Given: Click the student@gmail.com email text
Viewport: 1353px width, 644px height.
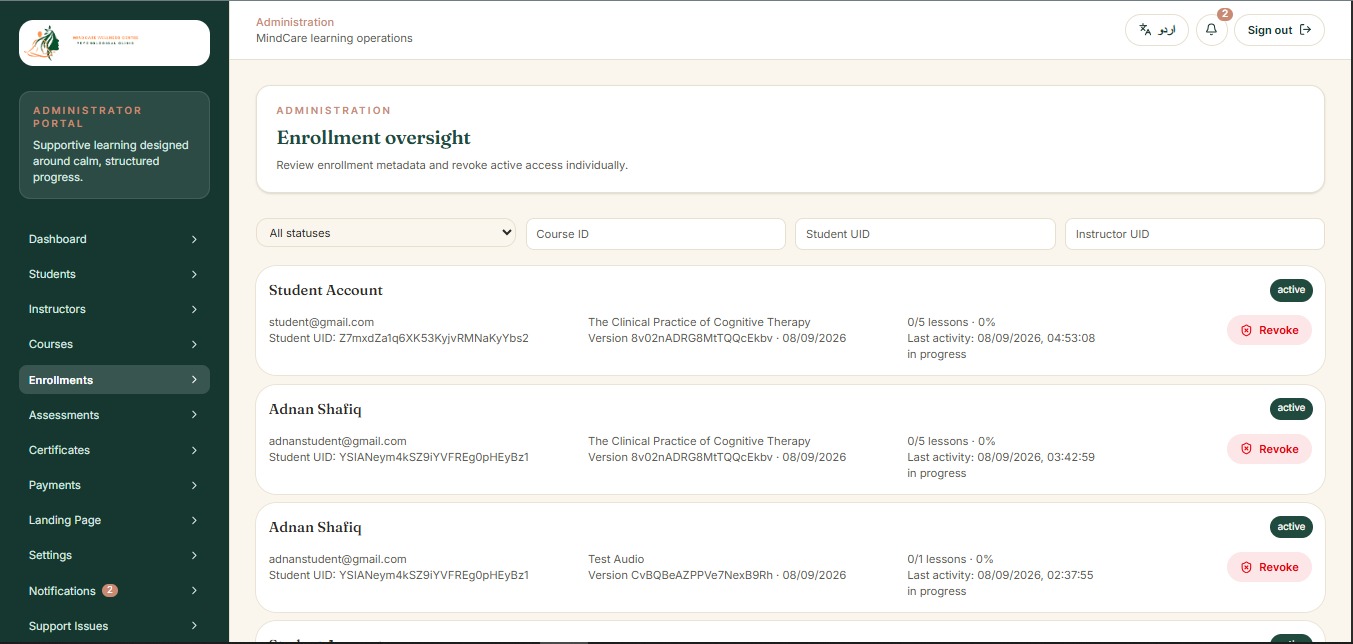Looking at the screenshot, I should point(321,322).
